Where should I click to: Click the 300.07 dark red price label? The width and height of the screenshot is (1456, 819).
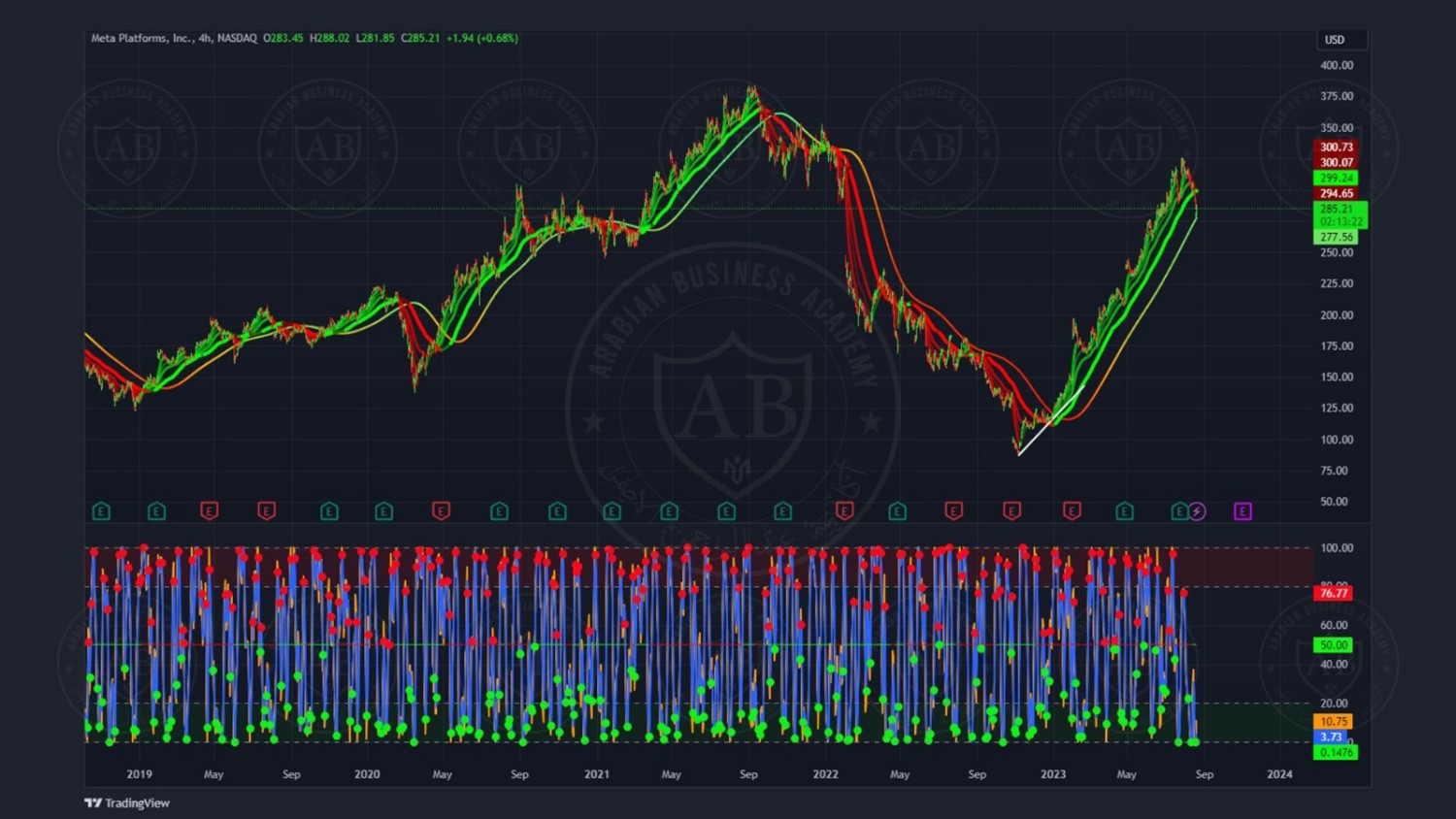[x=1337, y=162]
